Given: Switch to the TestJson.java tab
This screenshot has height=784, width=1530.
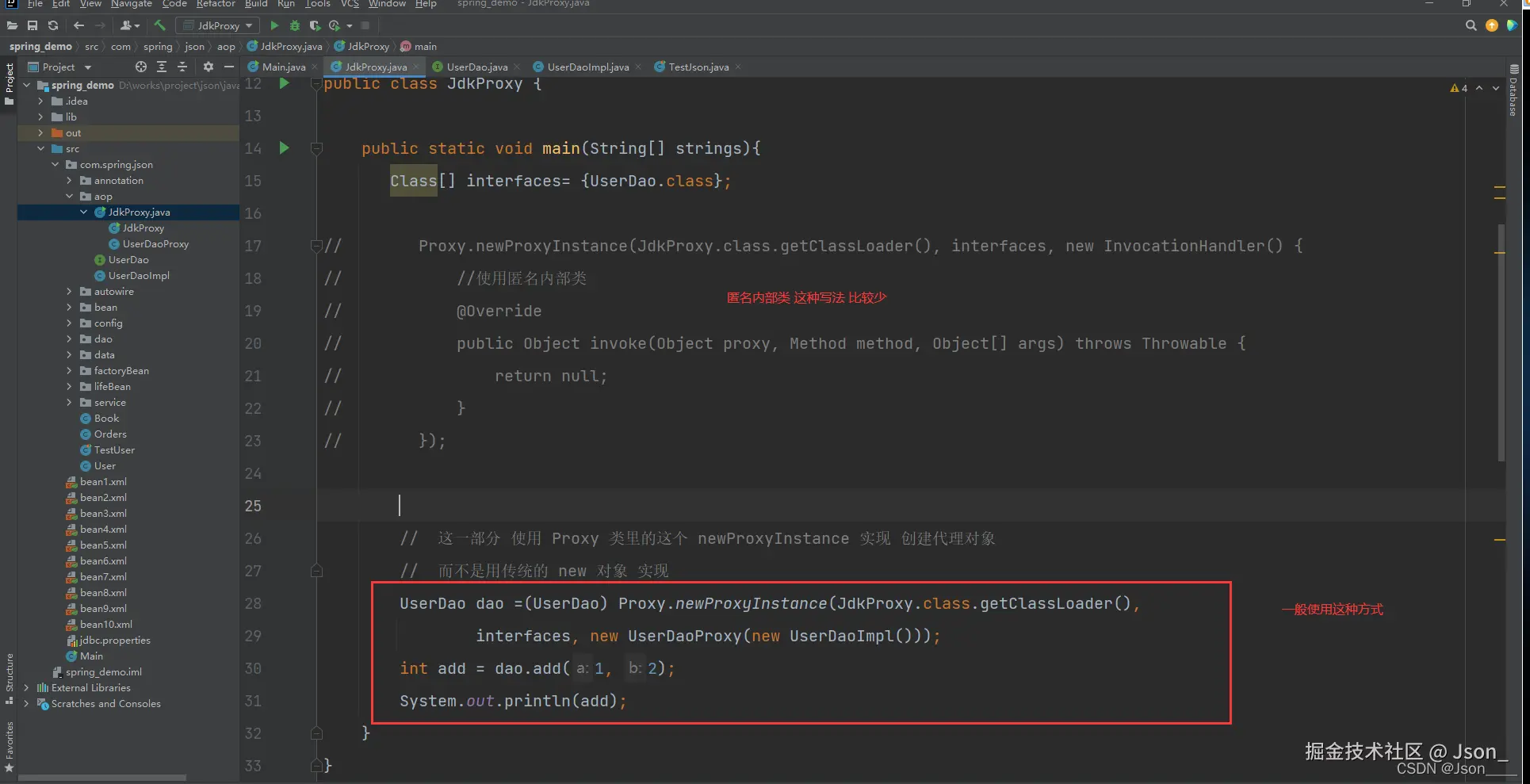Looking at the screenshot, I should pyautogui.click(x=698, y=67).
